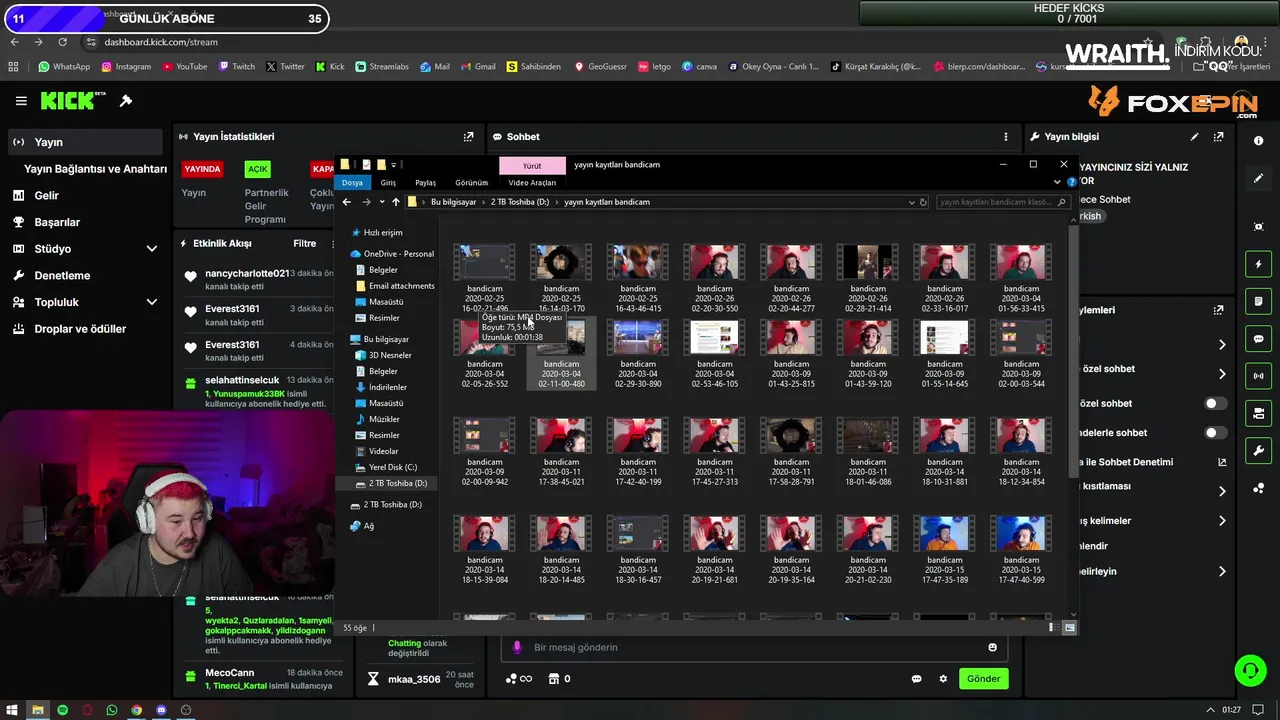Image resolution: width=1280 pixels, height=720 pixels.
Task: Pop out the Yayın İstatistikleri panel
Action: (468, 137)
